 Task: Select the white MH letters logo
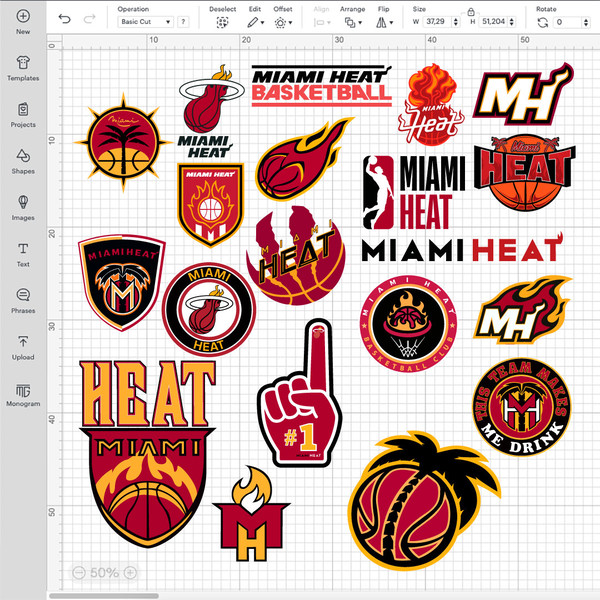pos(523,94)
